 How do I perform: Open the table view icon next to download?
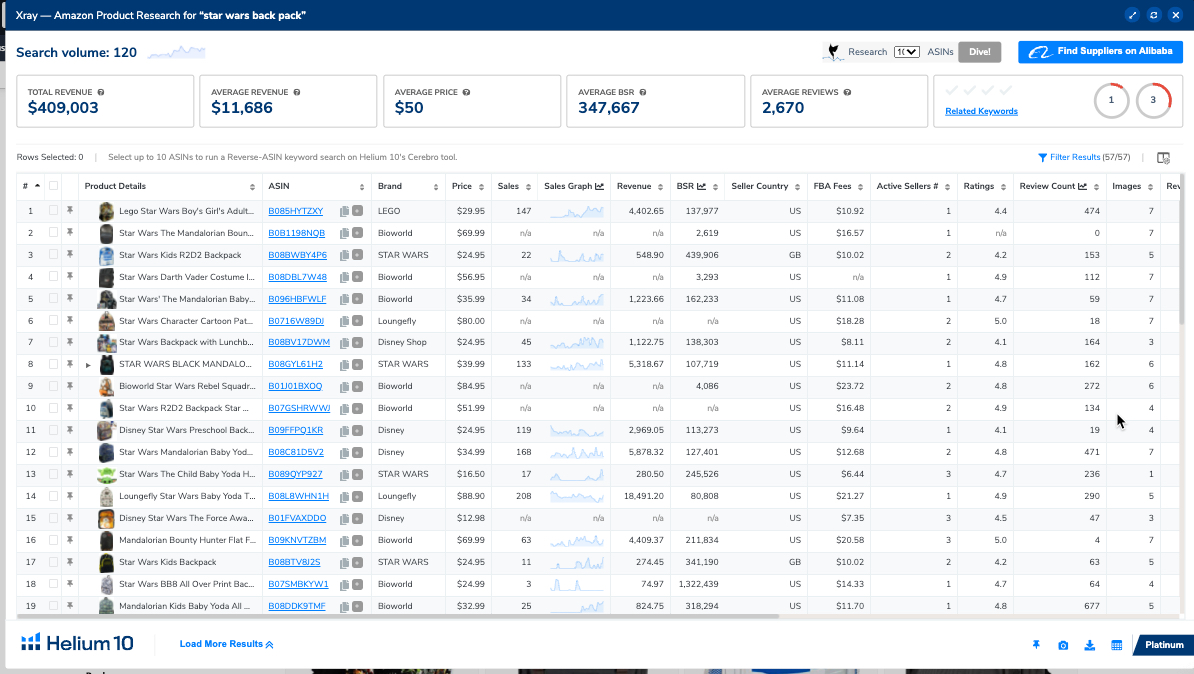click(x=1117, y=645)
